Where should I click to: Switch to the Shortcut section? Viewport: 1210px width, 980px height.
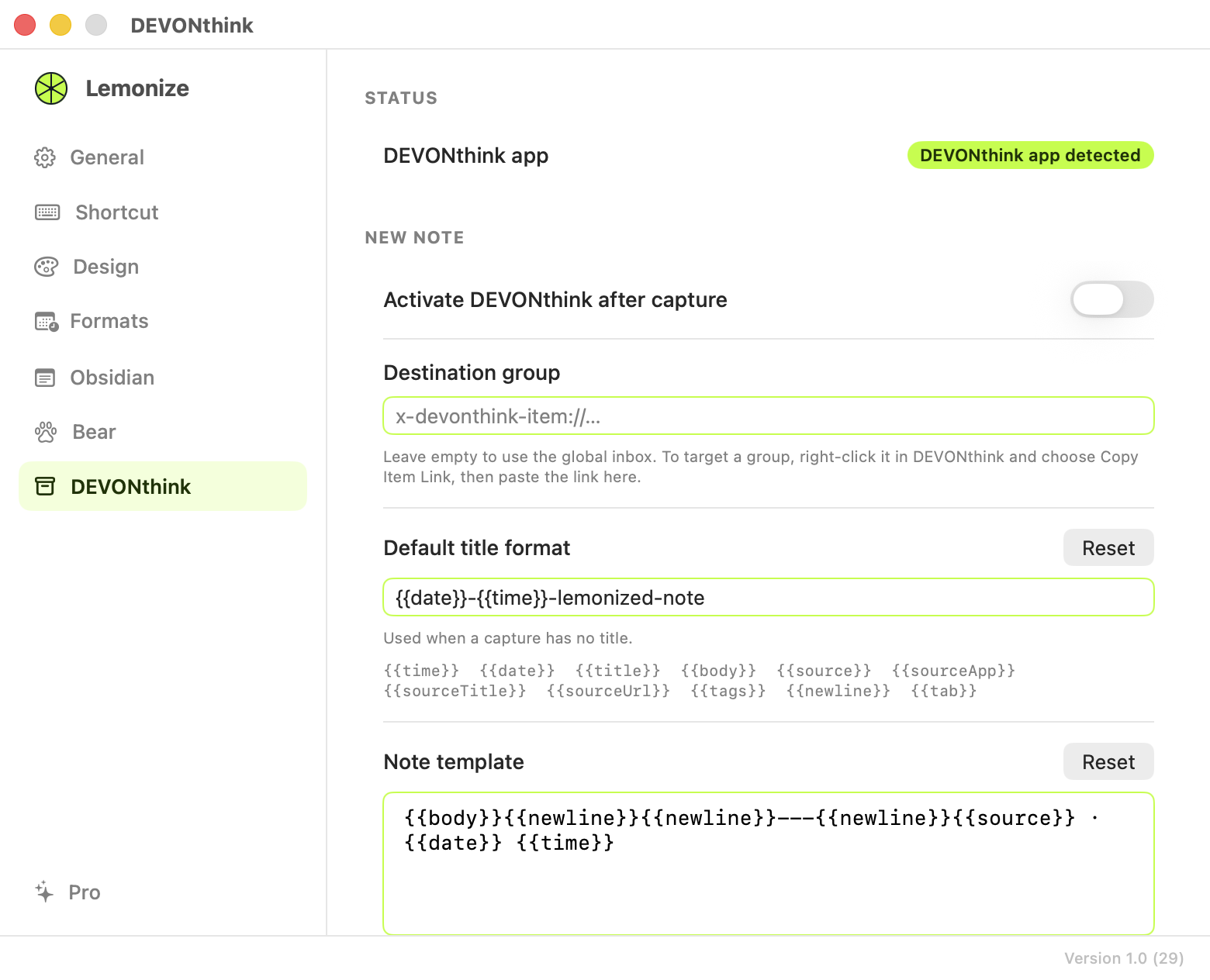pyautogui.click(x=163, y=212)
